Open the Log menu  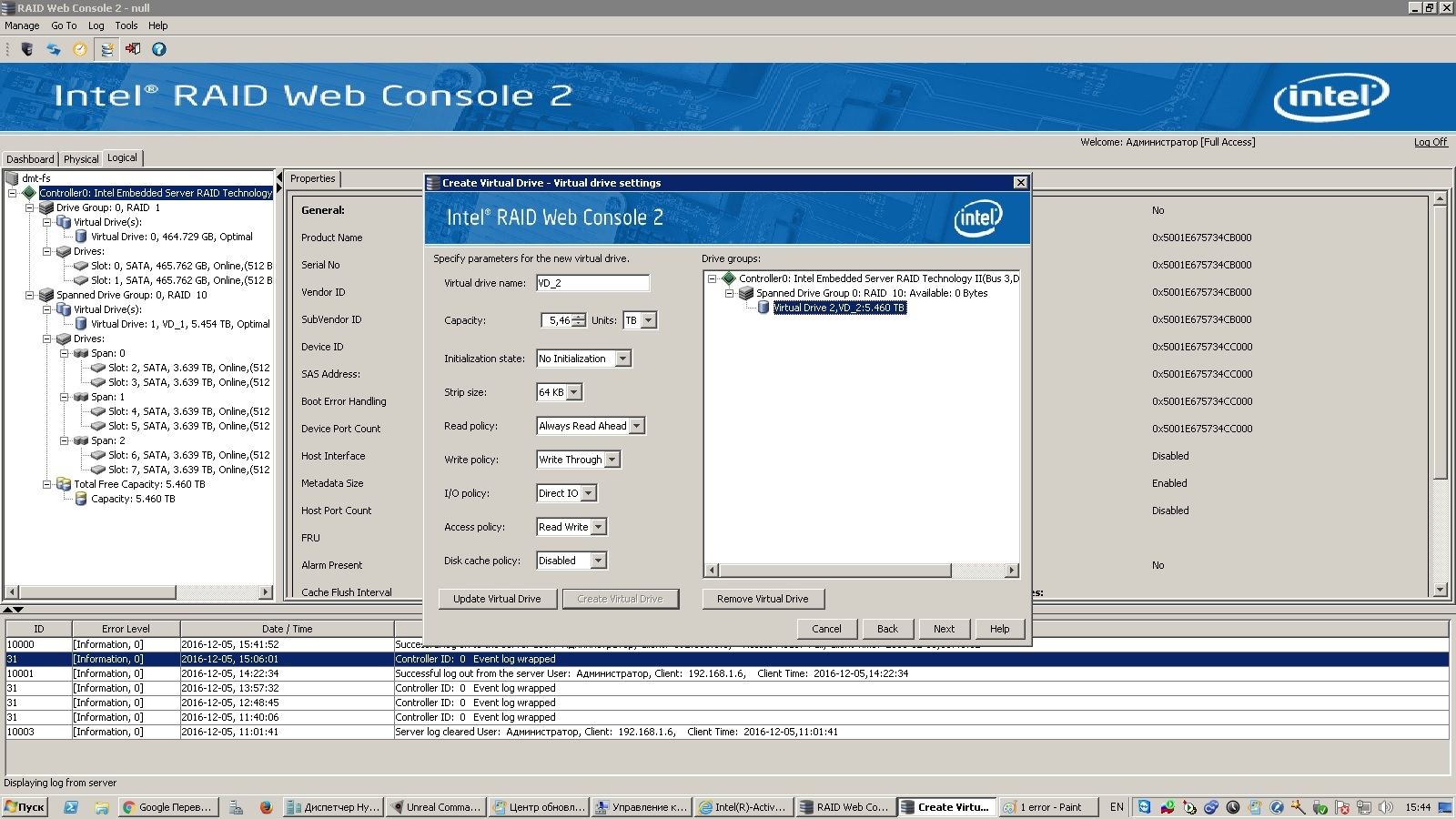coord(96,25)
